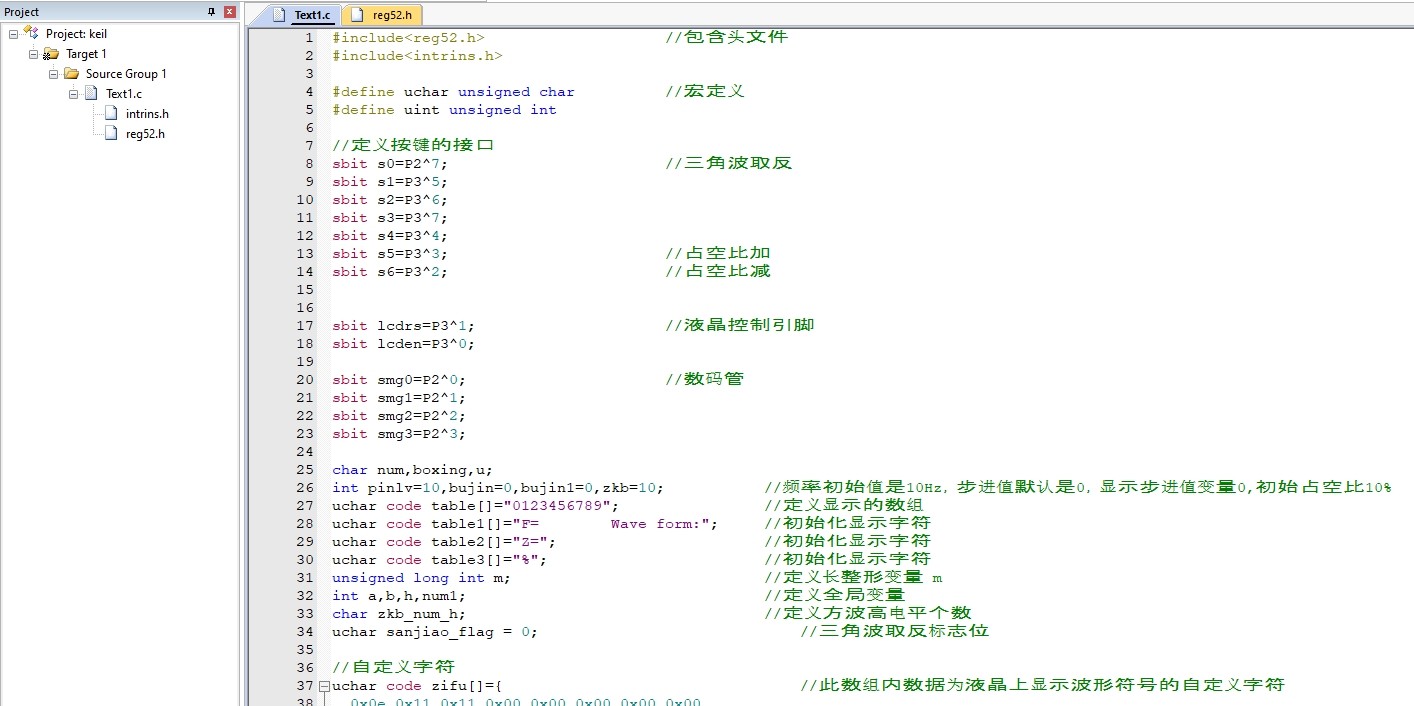Screen dimensions: 1414x706
Task: Click the 'uchar code zifu[]={' line
Action: (x=417, y=686)
